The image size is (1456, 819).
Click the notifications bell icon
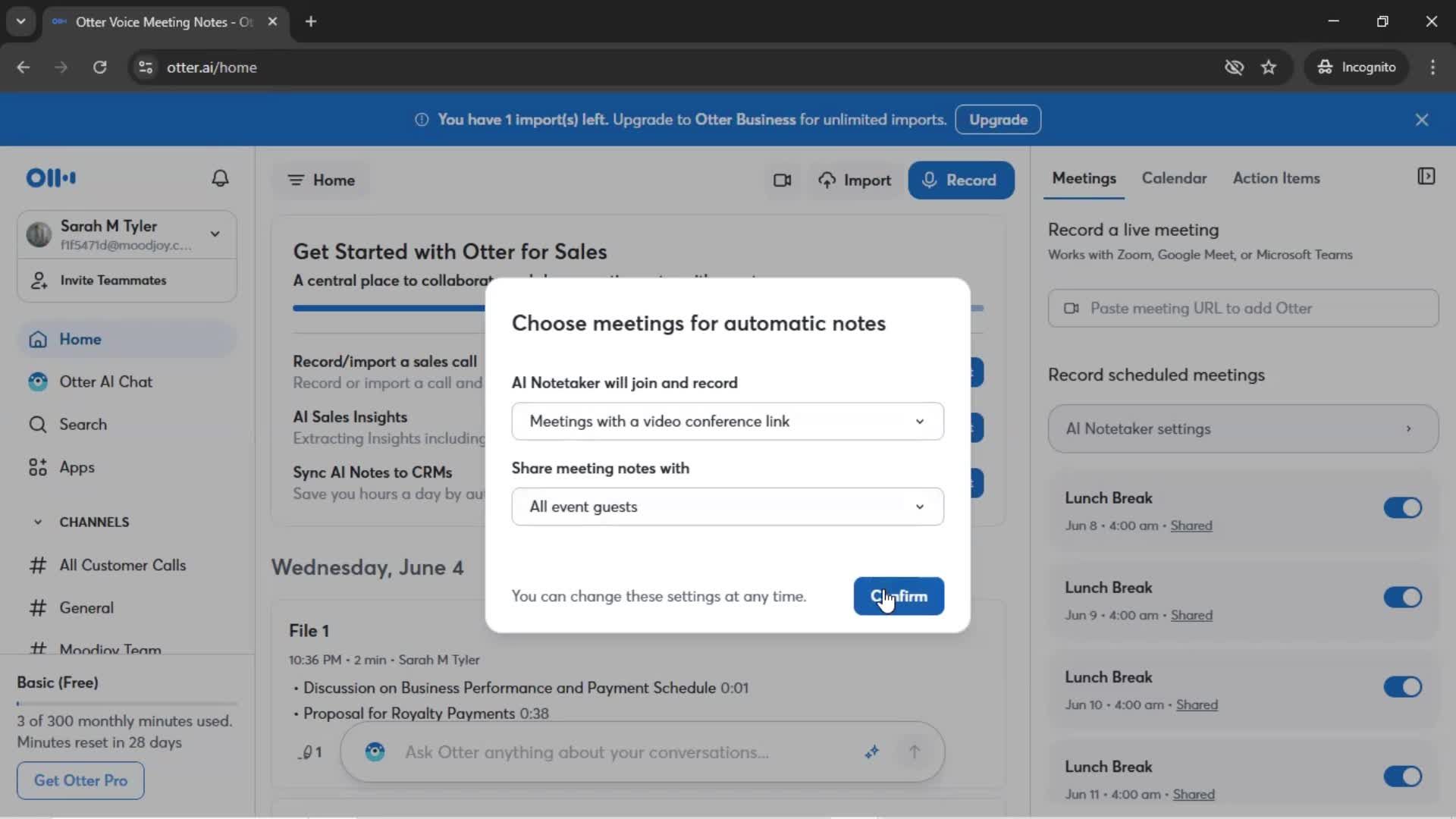(220, 178)
